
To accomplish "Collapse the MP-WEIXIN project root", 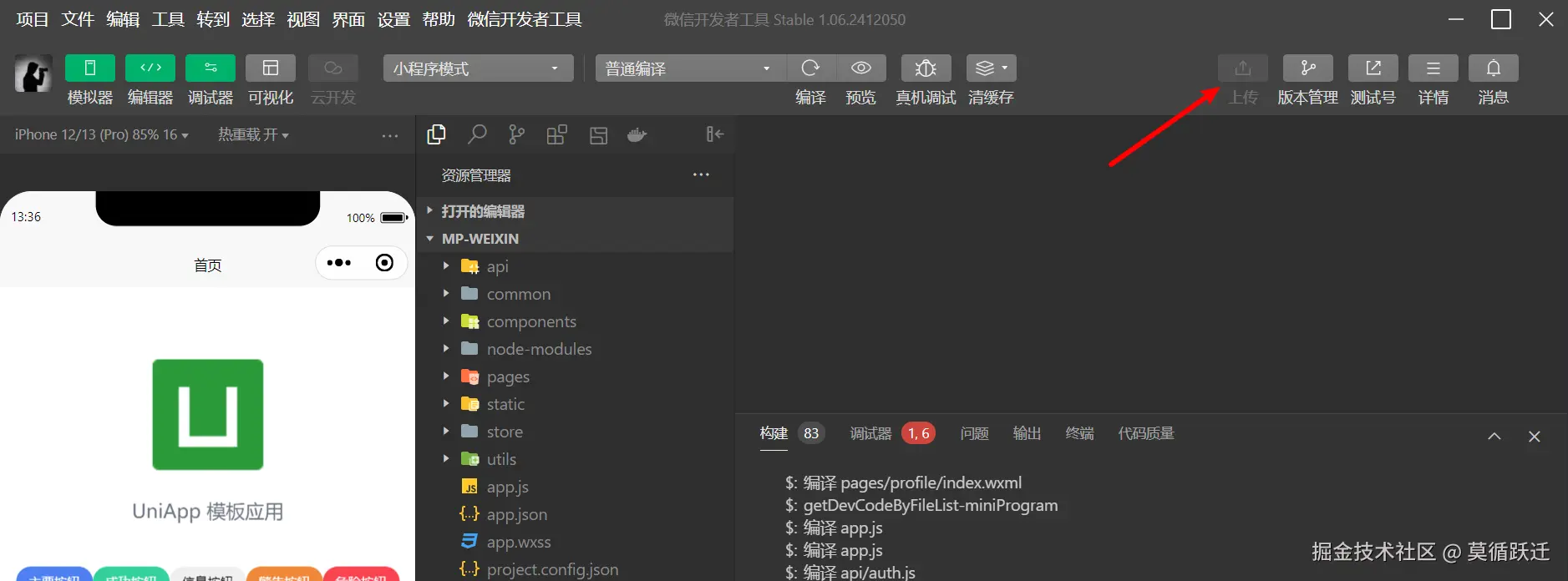I will point(575,239).
